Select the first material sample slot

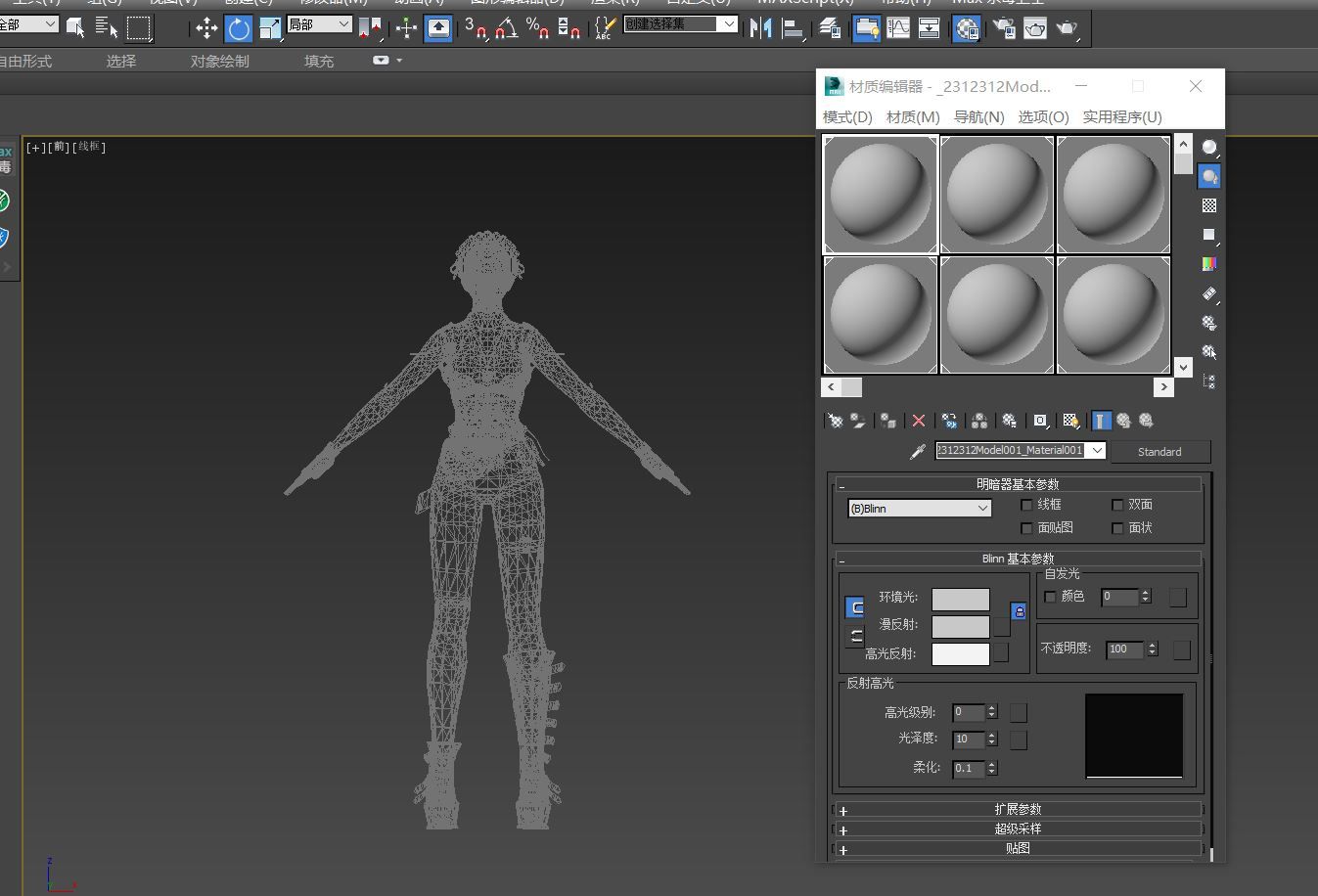pyautogui.click(x=881, y=195)
